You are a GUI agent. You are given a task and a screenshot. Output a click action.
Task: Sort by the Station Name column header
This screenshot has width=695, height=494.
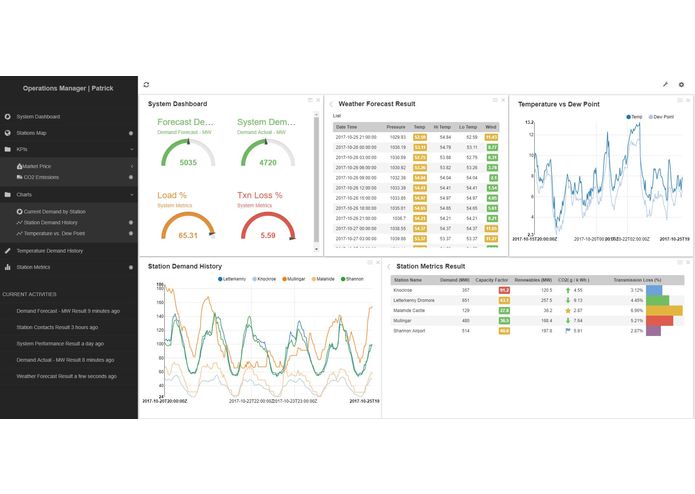click(408, 280)
